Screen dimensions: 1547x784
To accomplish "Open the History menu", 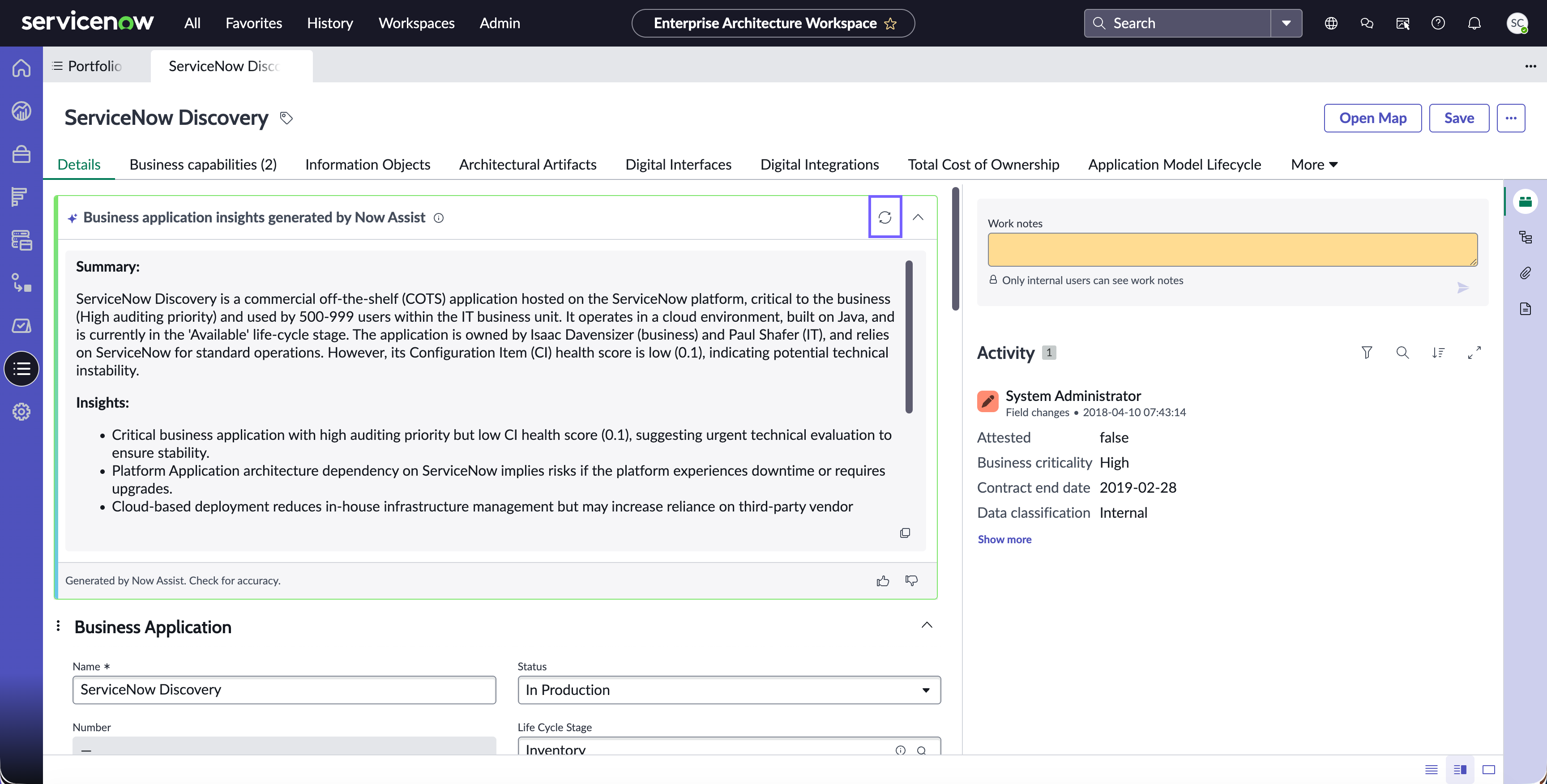I will [330, 23].
